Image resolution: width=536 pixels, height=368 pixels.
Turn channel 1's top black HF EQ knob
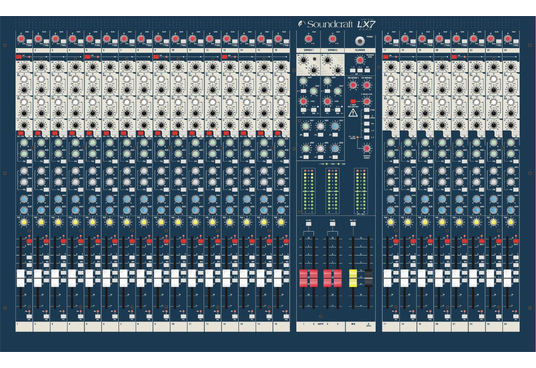pos(24,67)
